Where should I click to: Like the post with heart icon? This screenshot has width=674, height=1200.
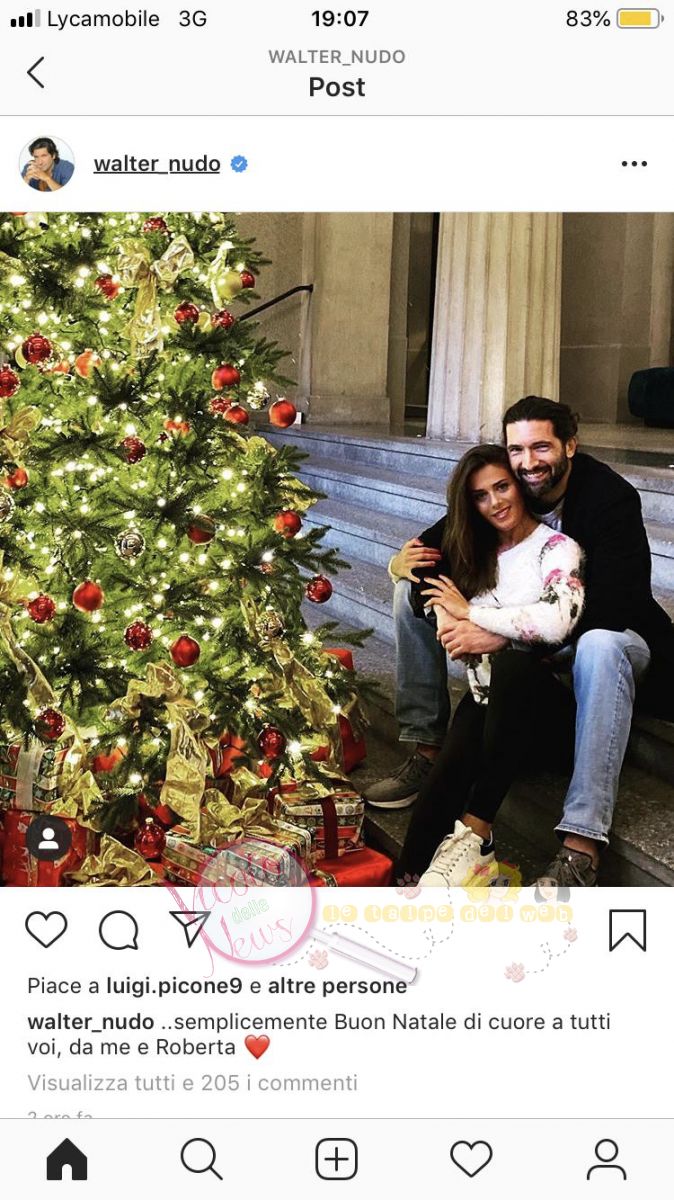[x=46, y=930]
